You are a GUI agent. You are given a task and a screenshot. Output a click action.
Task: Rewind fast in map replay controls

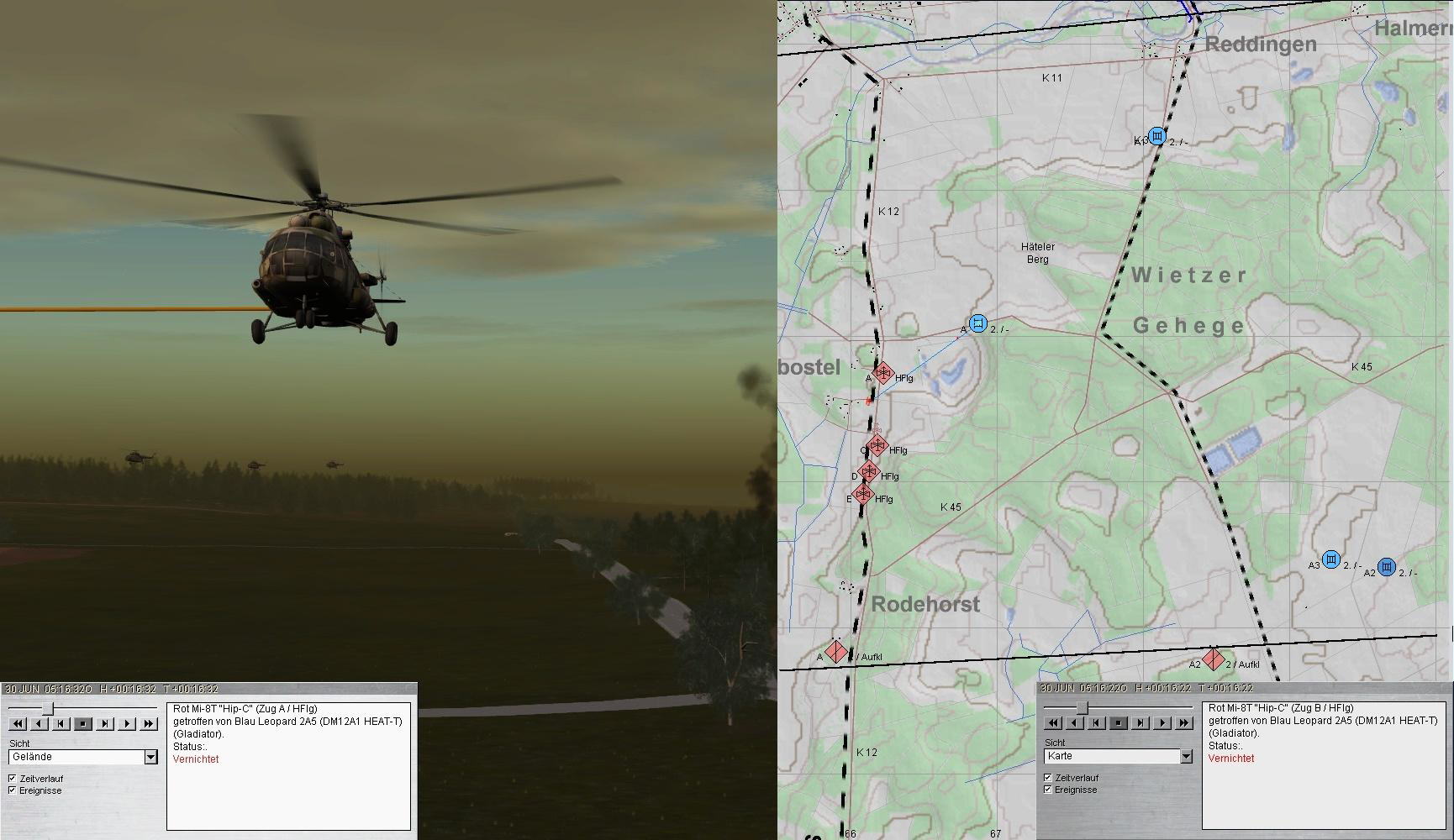1053,722
